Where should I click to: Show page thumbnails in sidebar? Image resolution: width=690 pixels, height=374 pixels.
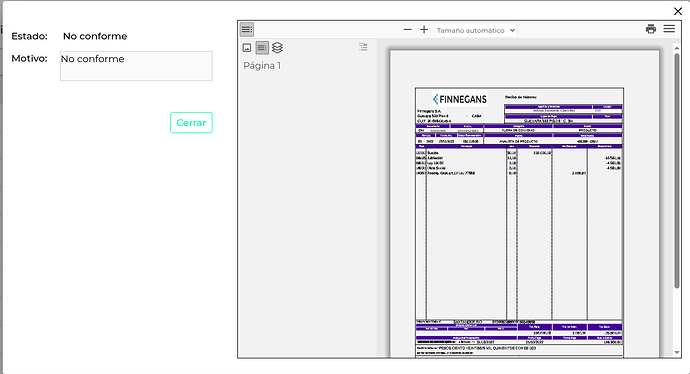[247, 48]
